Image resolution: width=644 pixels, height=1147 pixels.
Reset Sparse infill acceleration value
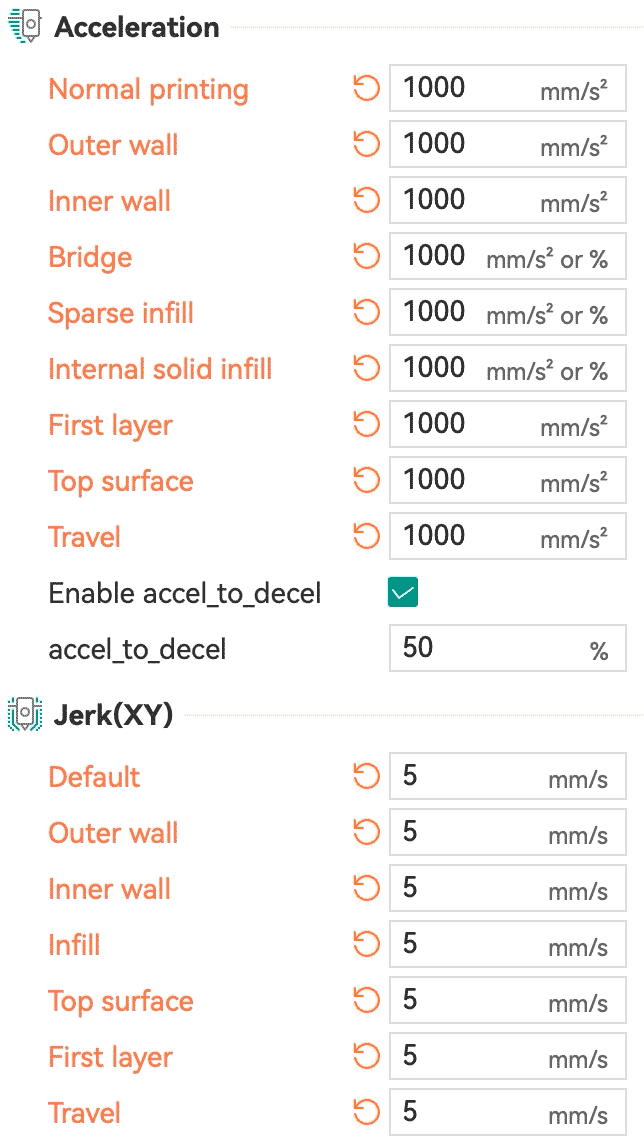[366, 312]
